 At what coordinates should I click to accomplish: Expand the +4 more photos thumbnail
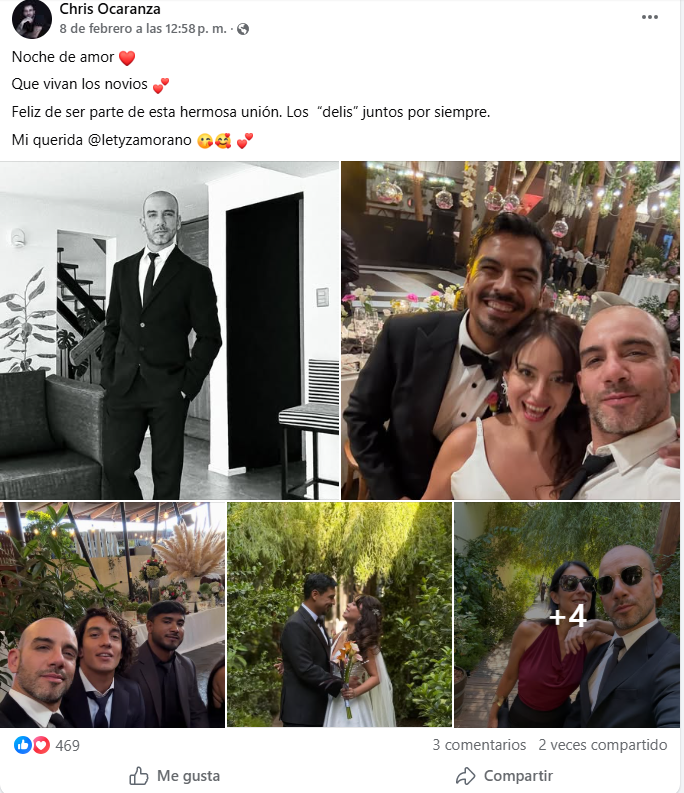point(567,614)
